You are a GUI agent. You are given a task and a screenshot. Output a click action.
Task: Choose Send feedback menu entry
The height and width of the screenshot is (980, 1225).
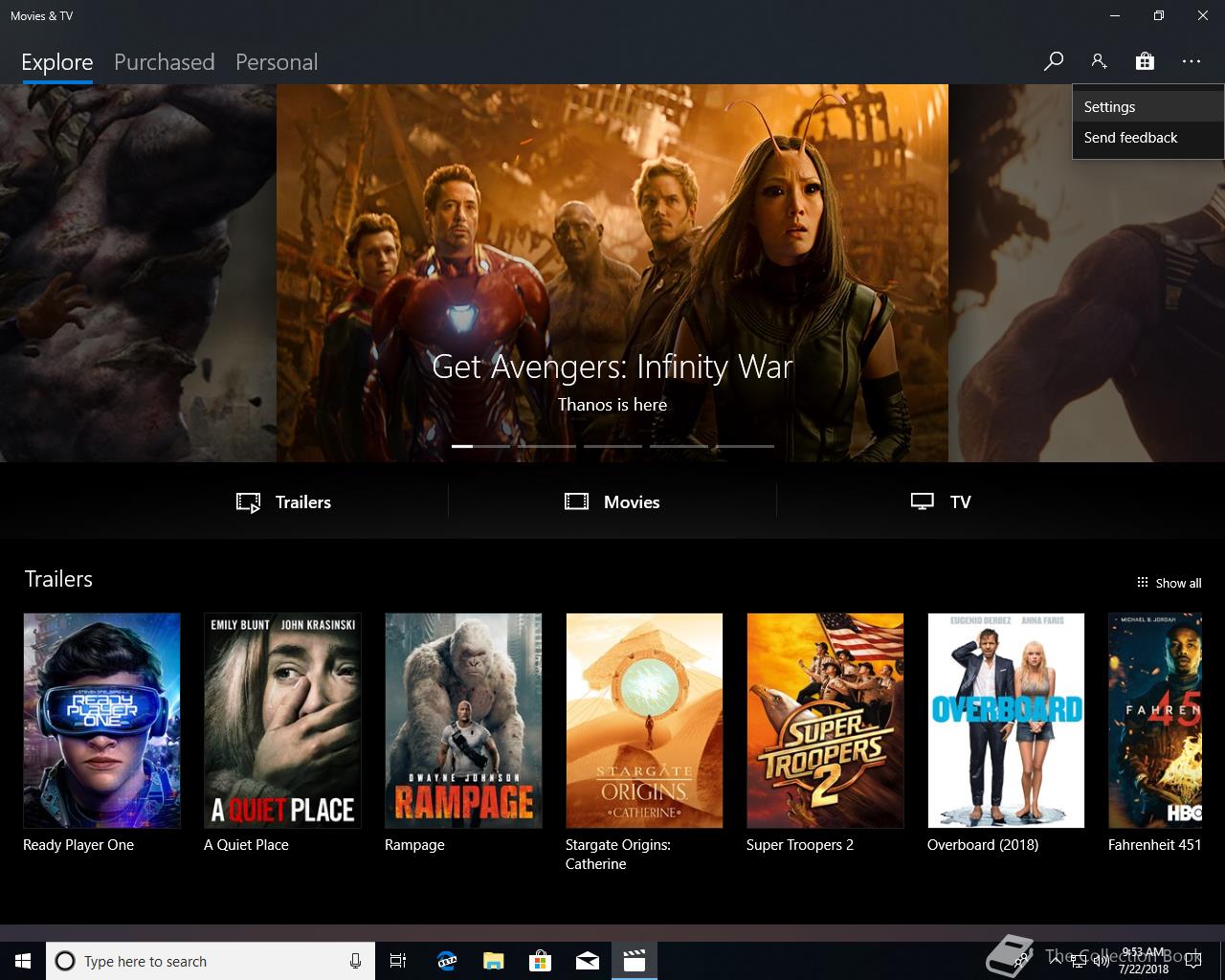click(x=1148, y=138)
